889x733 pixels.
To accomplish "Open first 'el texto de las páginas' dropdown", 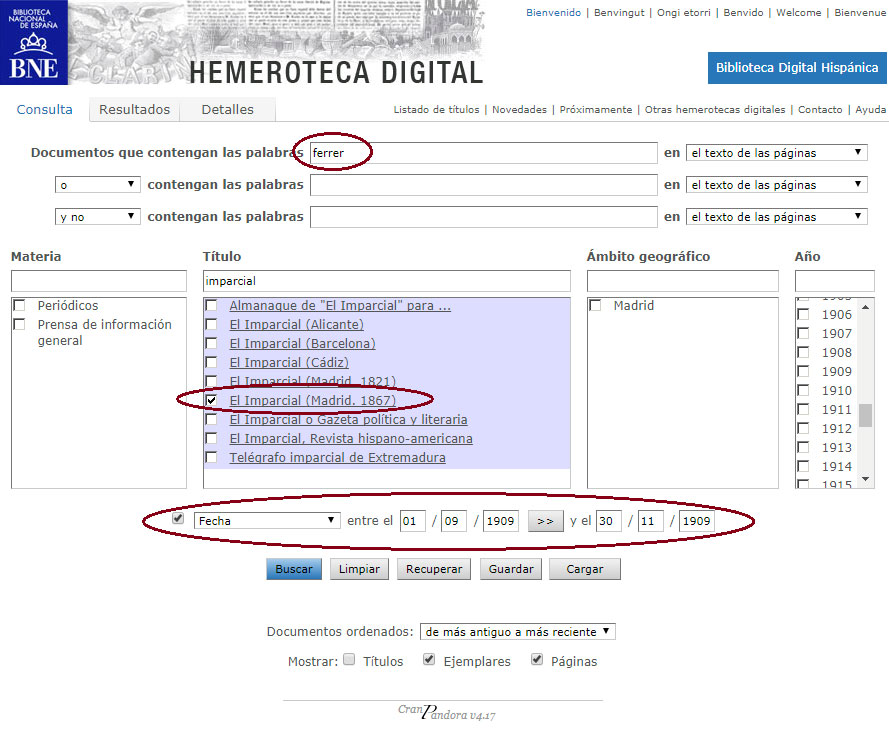I will tap(776, 152).
